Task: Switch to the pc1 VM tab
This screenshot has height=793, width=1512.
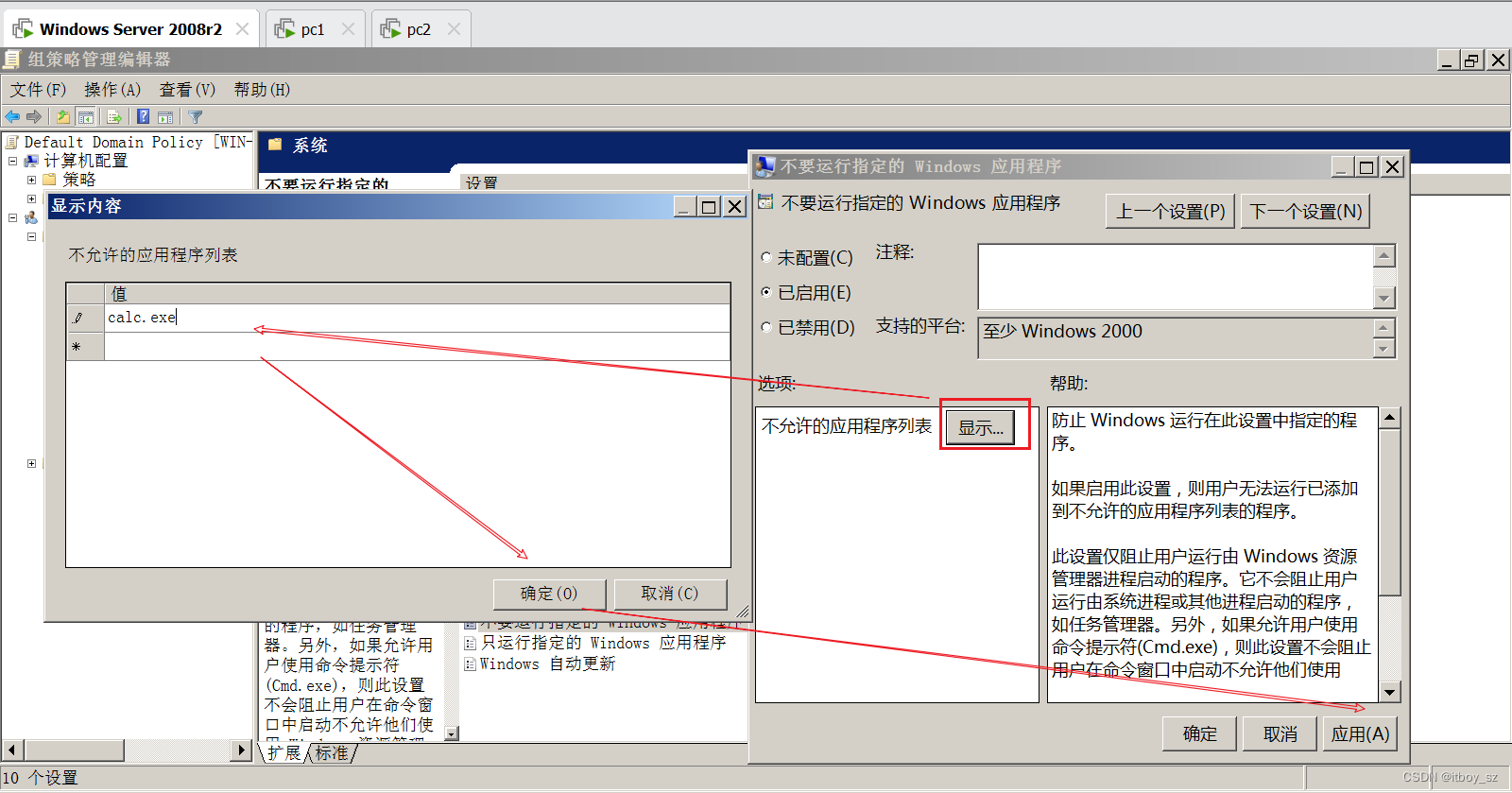Action: (313, 29)
